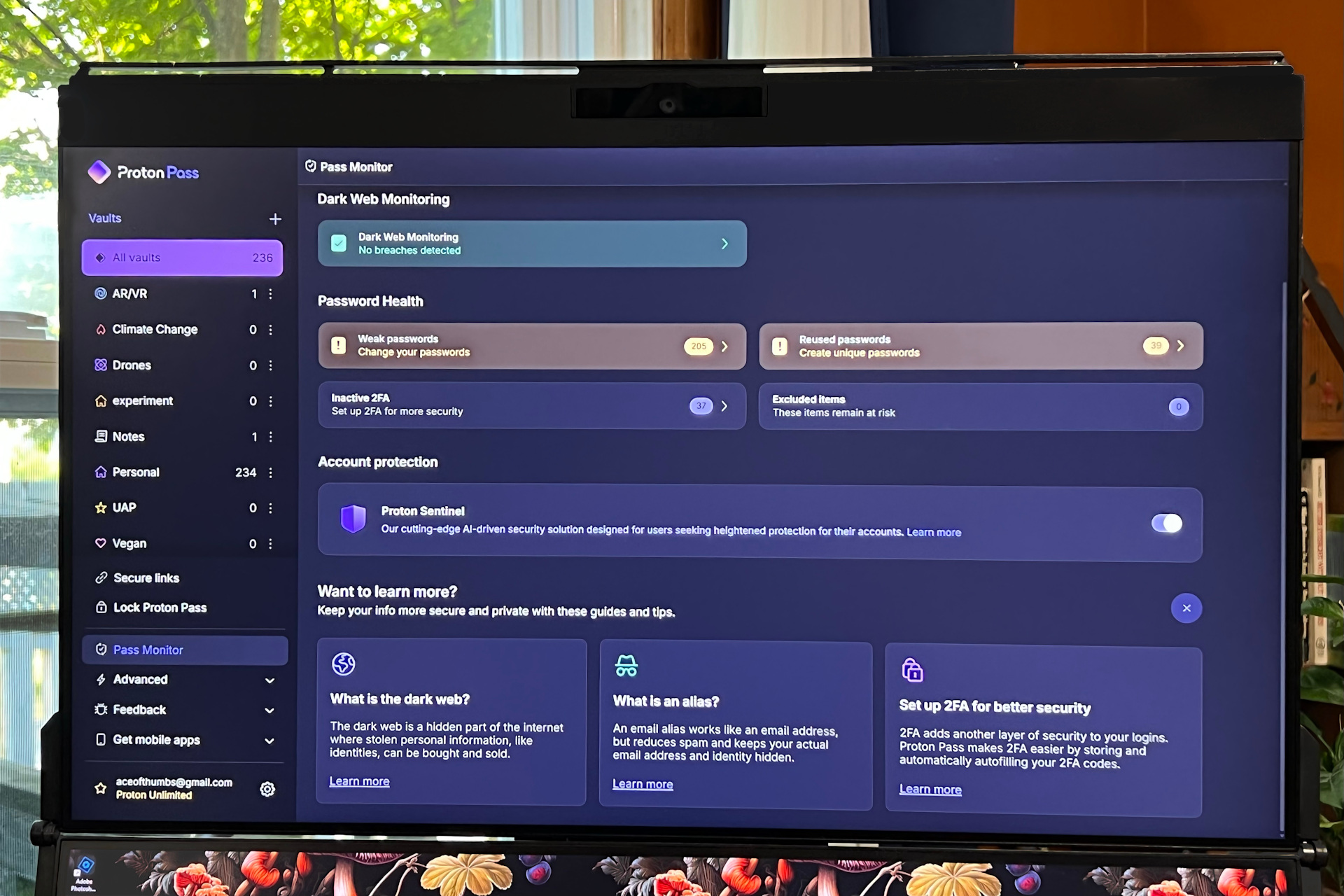Toggle Proton Sentinel account protection

[1166, 521]
